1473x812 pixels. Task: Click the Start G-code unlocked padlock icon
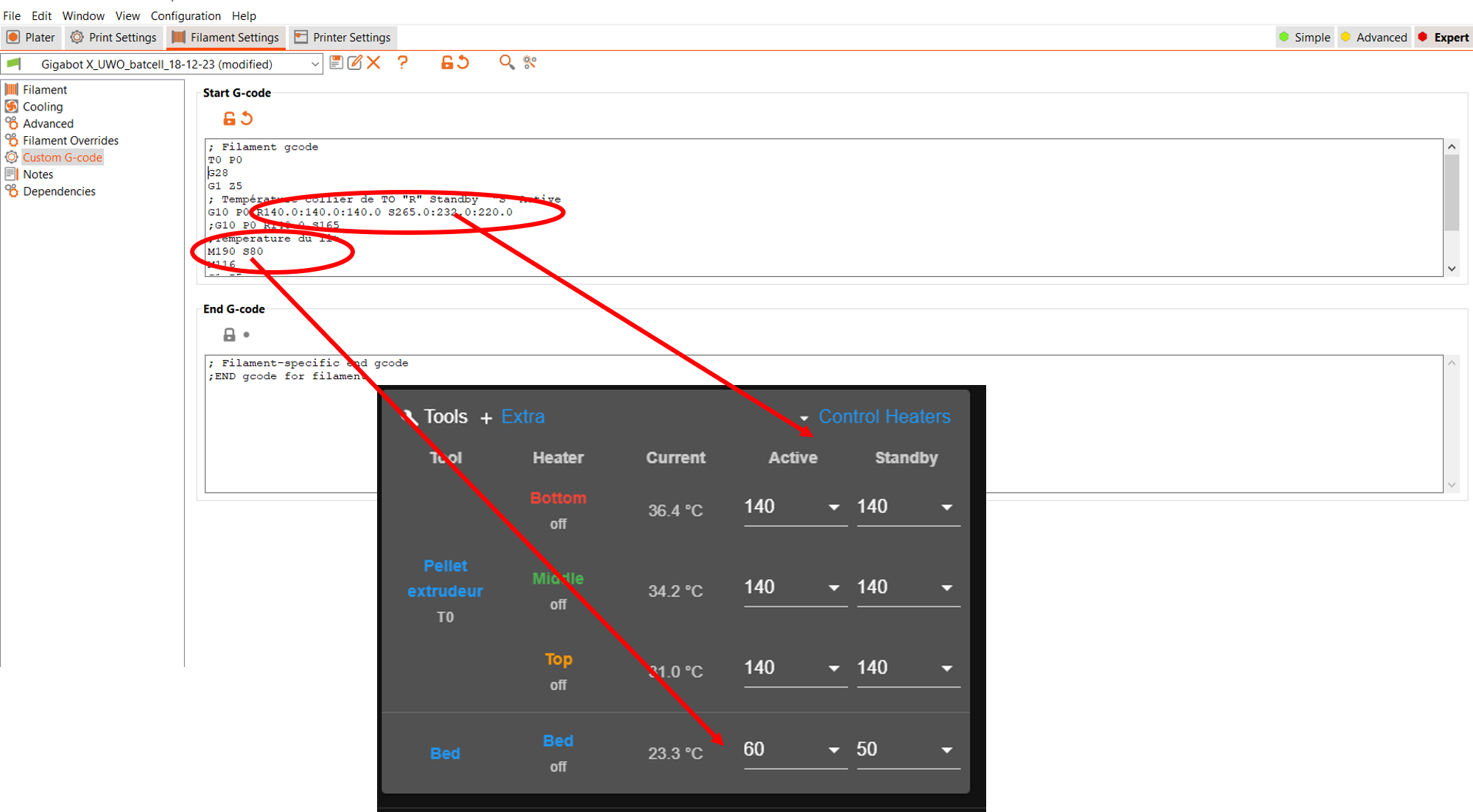tap(229, 119)
